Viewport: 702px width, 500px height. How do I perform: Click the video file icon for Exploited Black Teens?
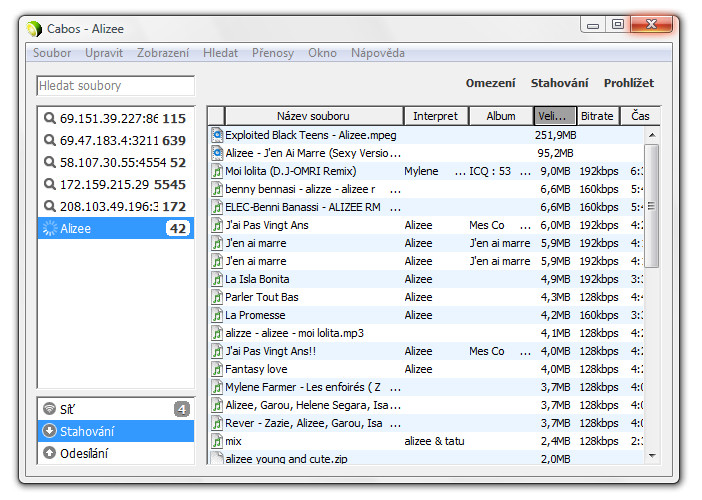(x=217, y=135)
